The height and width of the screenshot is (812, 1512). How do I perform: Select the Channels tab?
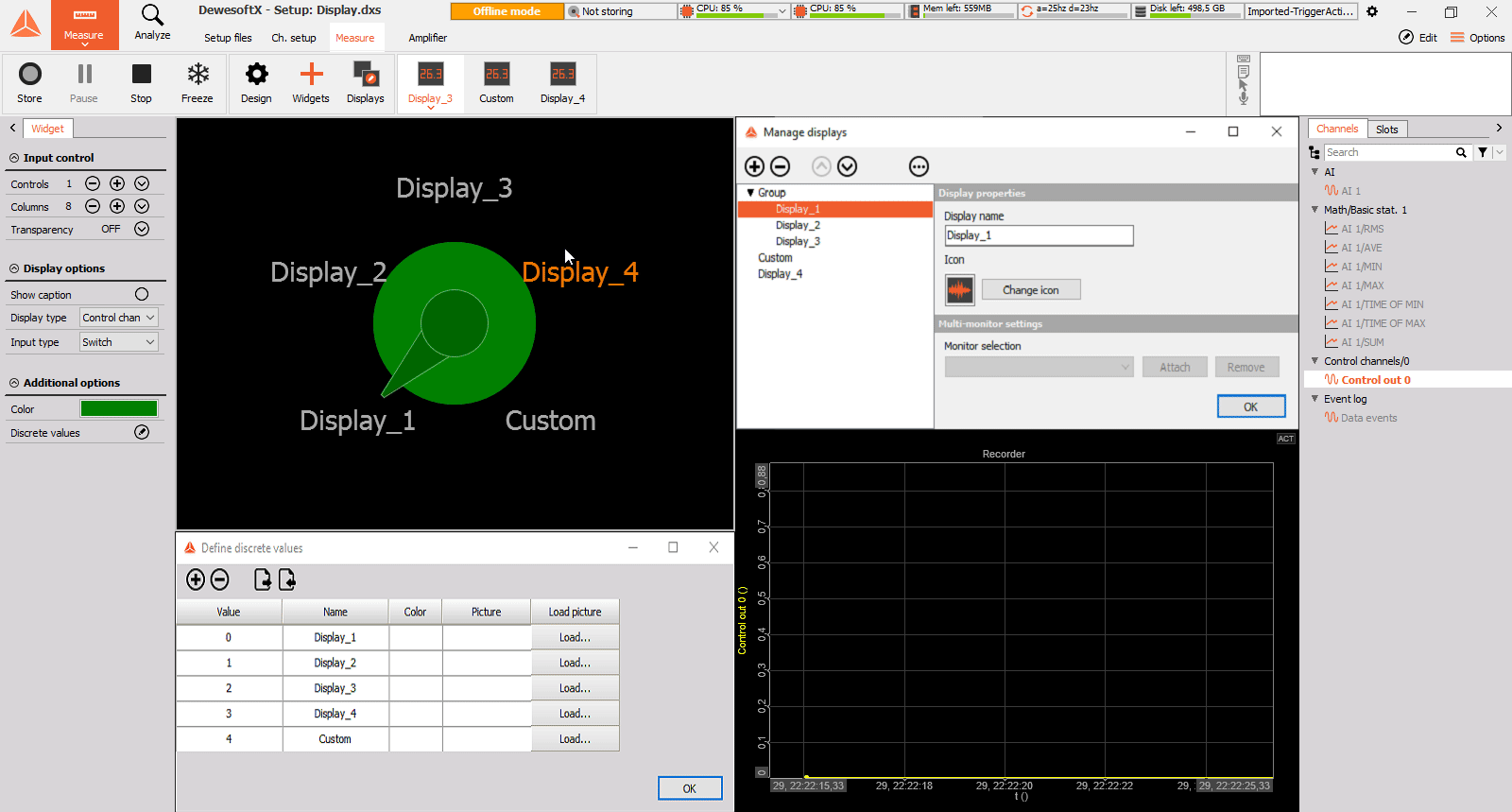[x=1337, y=129]
